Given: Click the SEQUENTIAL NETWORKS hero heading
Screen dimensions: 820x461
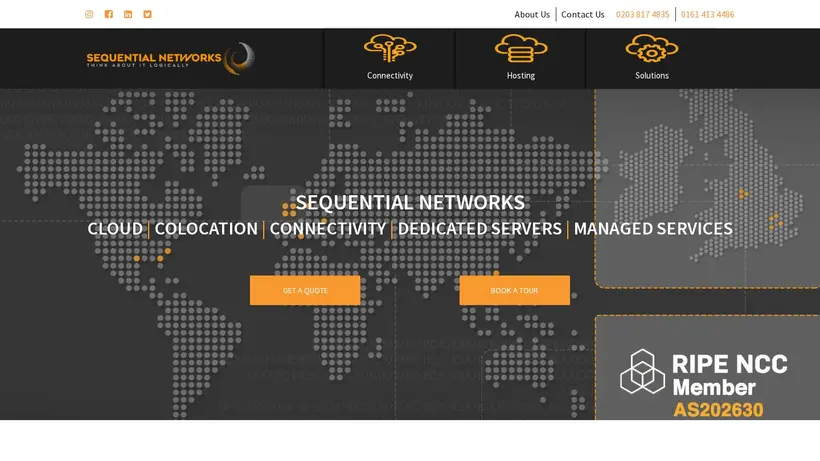Looking at the screenshot, I should click(x=410, y=202).
